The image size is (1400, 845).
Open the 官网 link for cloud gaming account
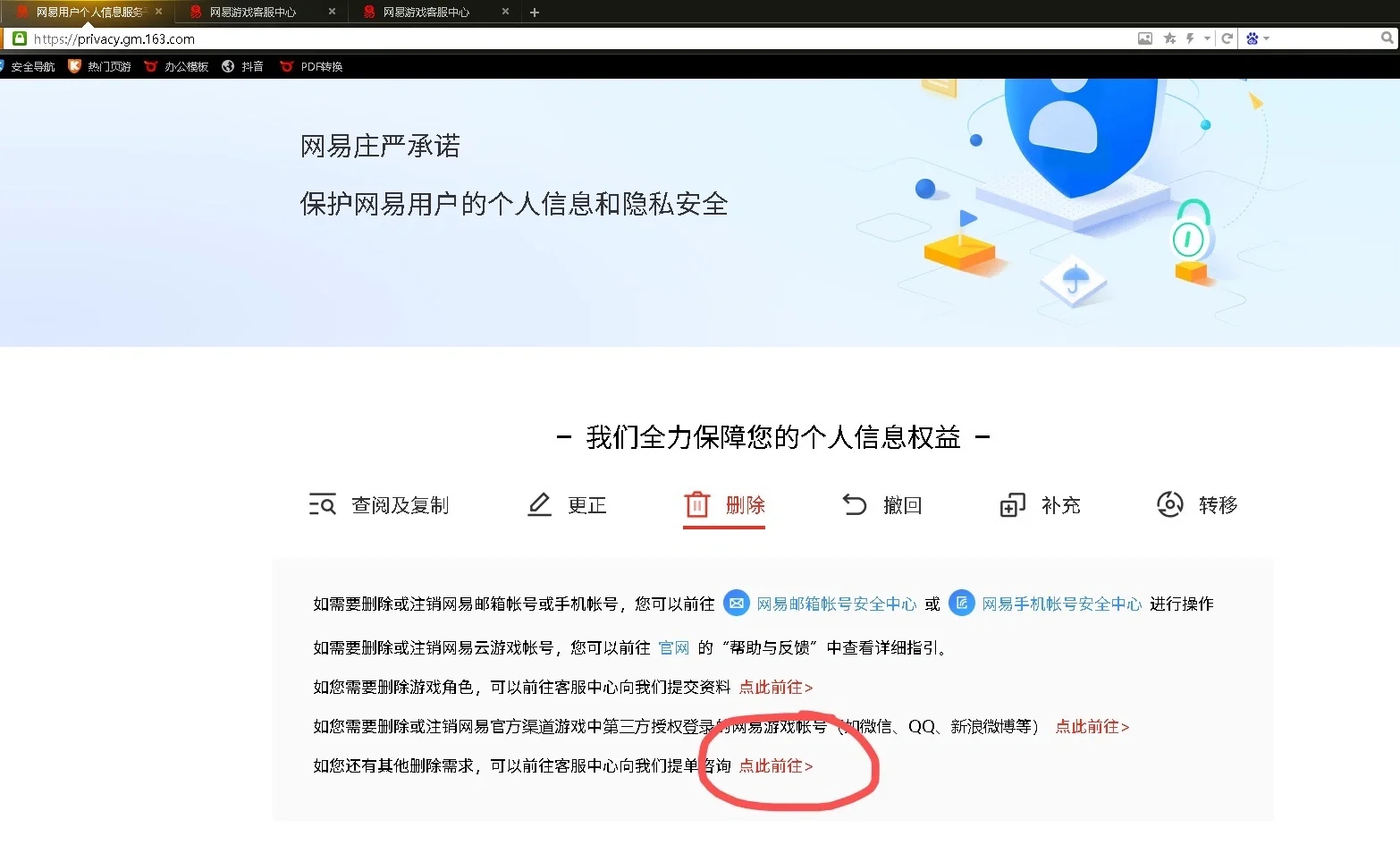674,647
